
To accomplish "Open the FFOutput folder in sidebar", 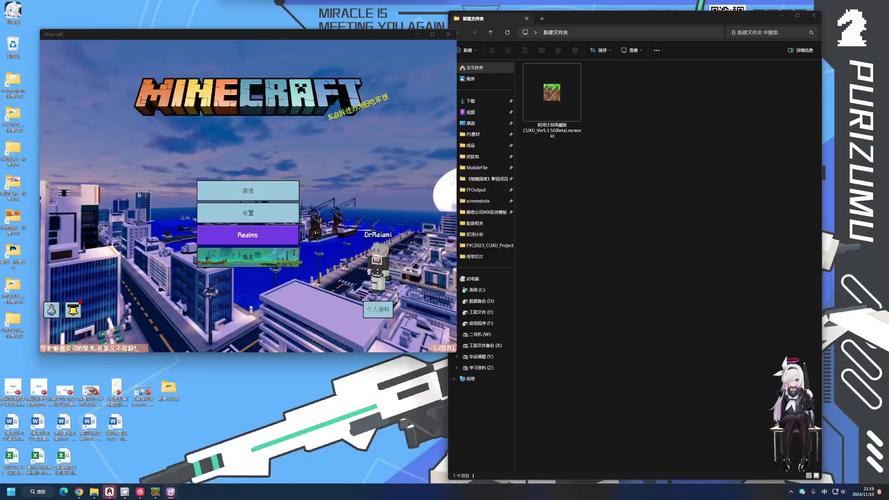I will [485, 190].
